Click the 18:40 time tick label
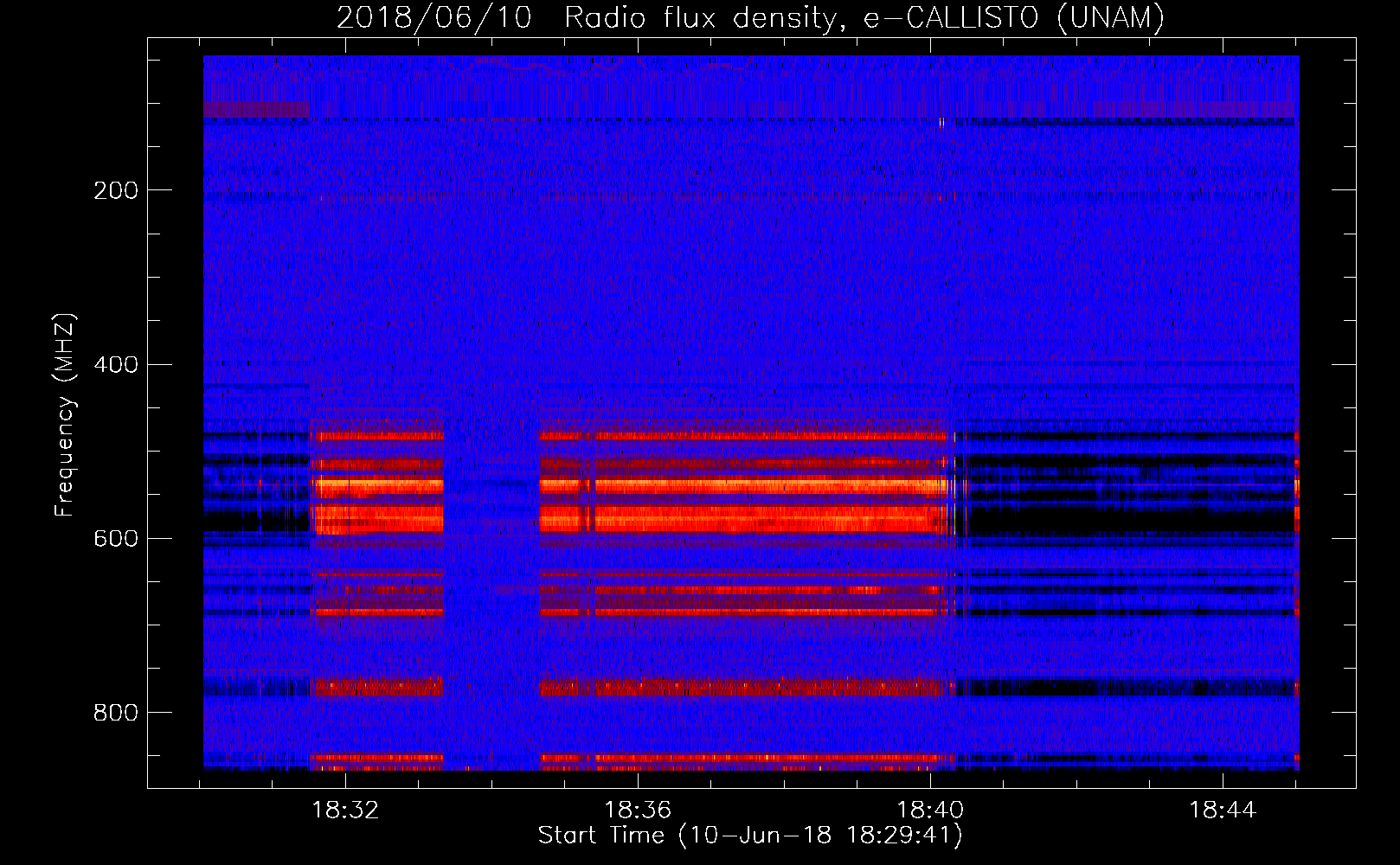 coord(930,811)
